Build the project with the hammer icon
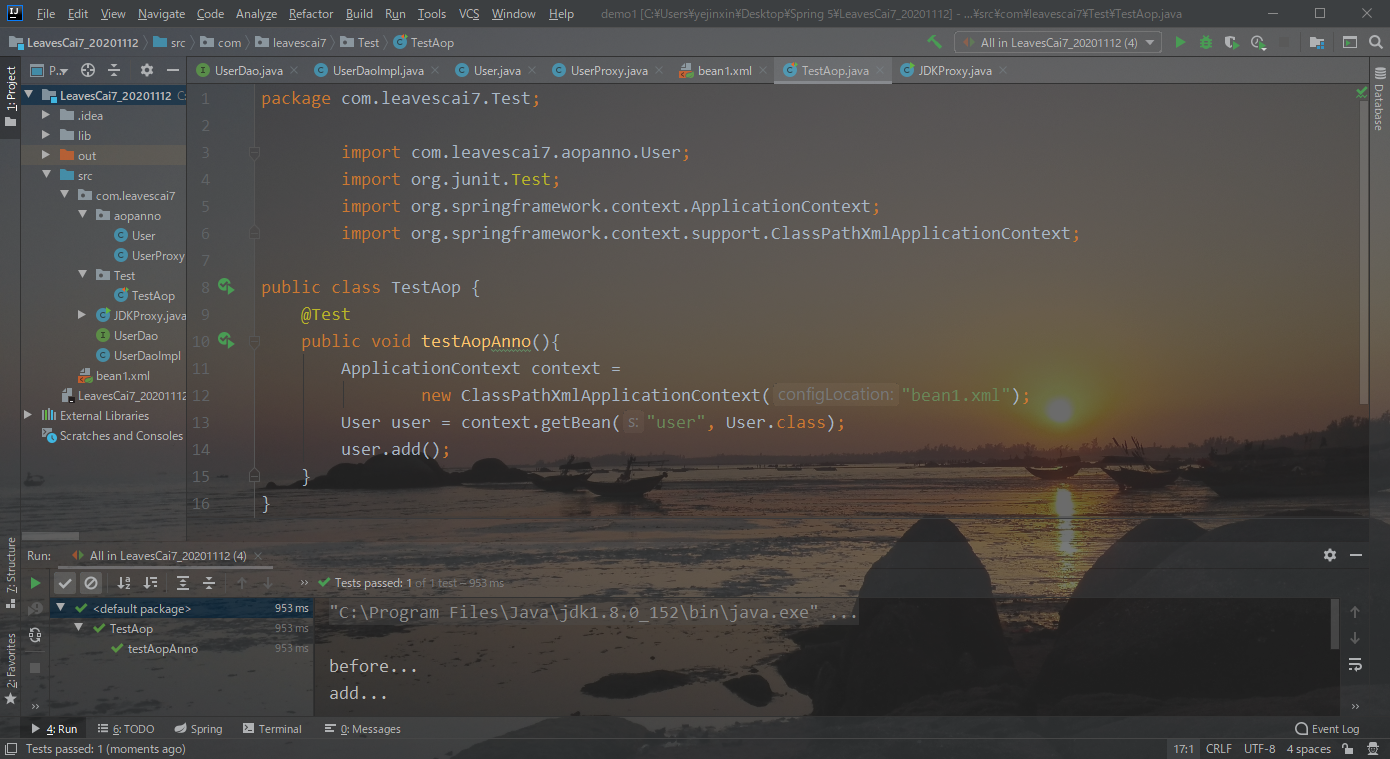1390x759 pixels. point(935,42)
